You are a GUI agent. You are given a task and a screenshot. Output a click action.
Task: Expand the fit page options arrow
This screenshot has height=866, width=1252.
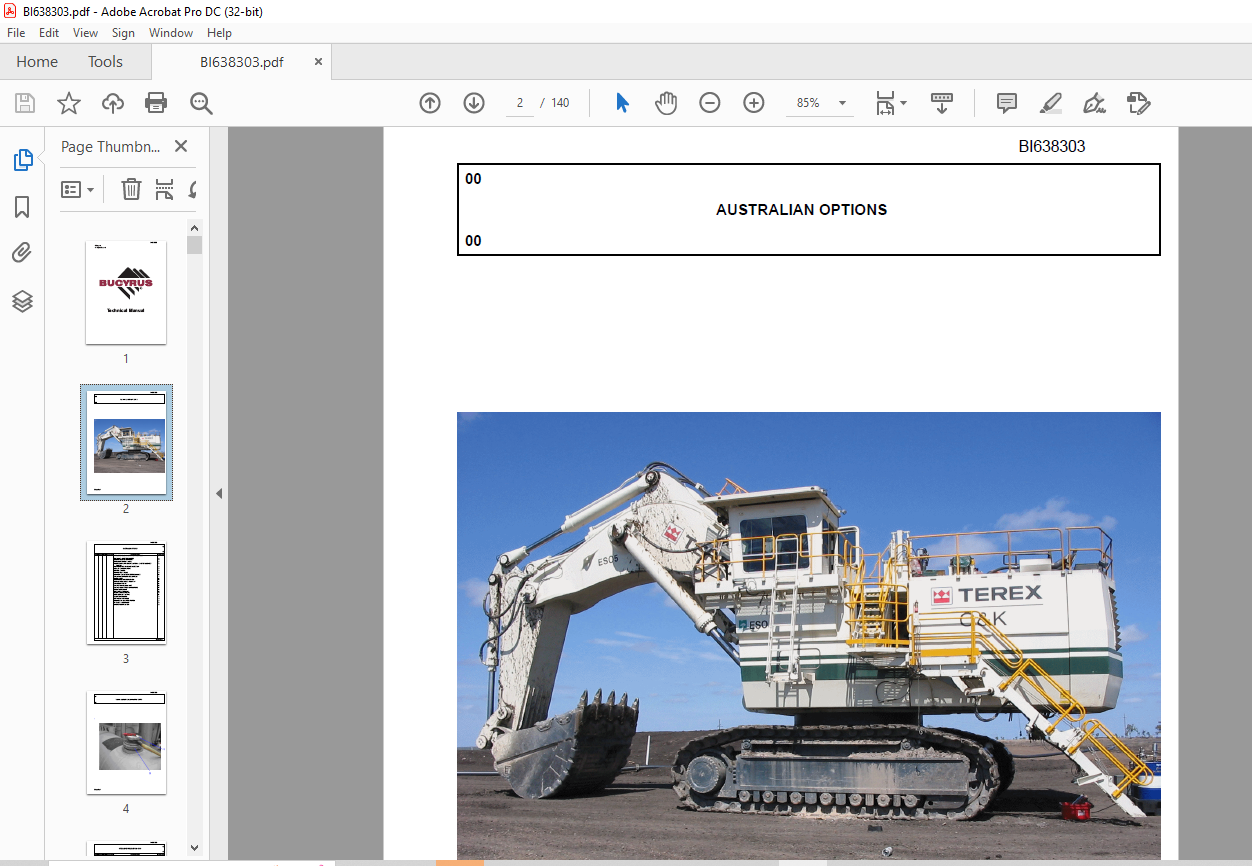coord(904,103)
